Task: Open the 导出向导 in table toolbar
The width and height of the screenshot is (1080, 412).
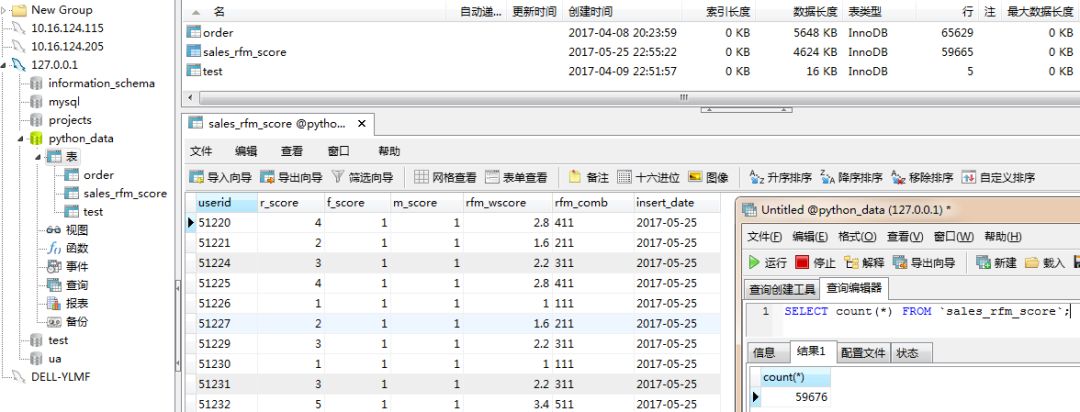Action: 291,177
